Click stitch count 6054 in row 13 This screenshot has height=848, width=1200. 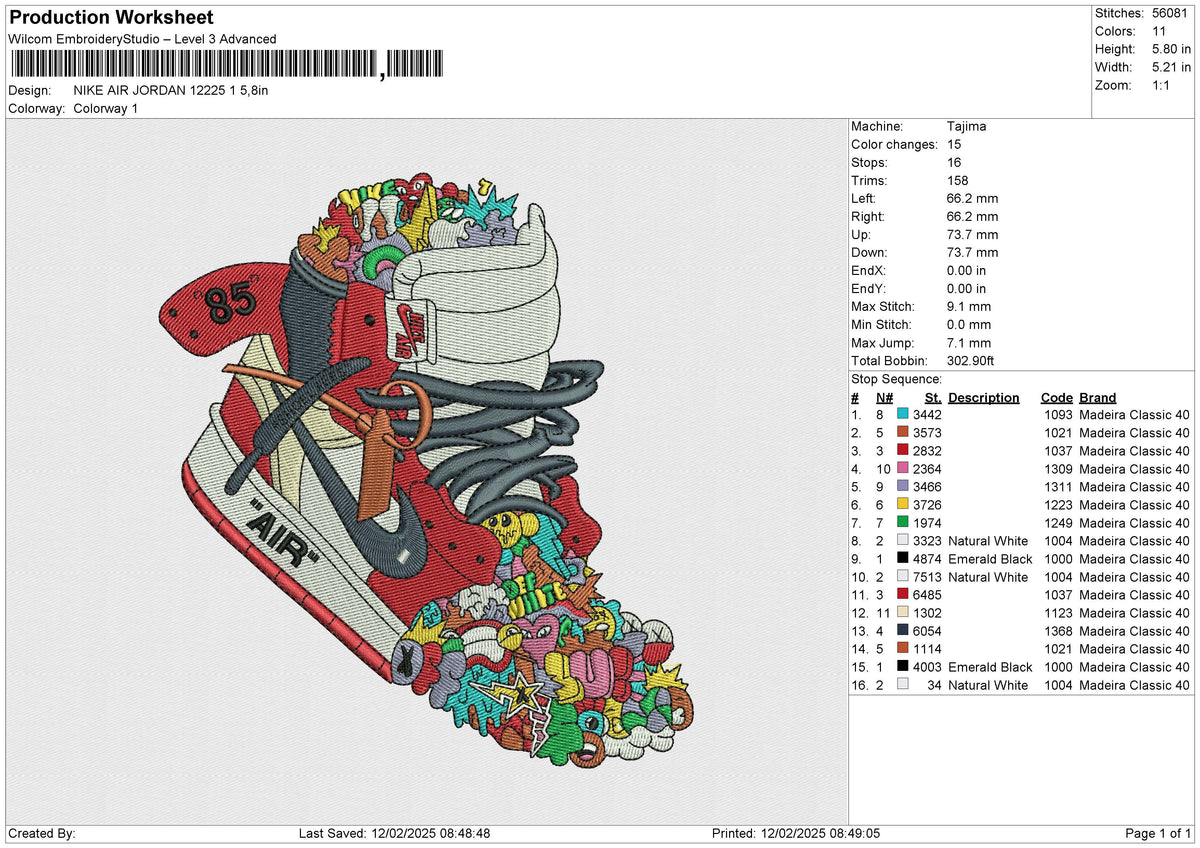click(x=927, y=630)
